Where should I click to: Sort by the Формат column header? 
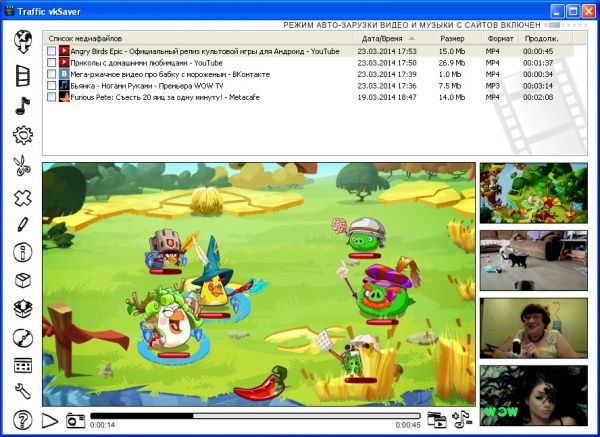(500, 38)
